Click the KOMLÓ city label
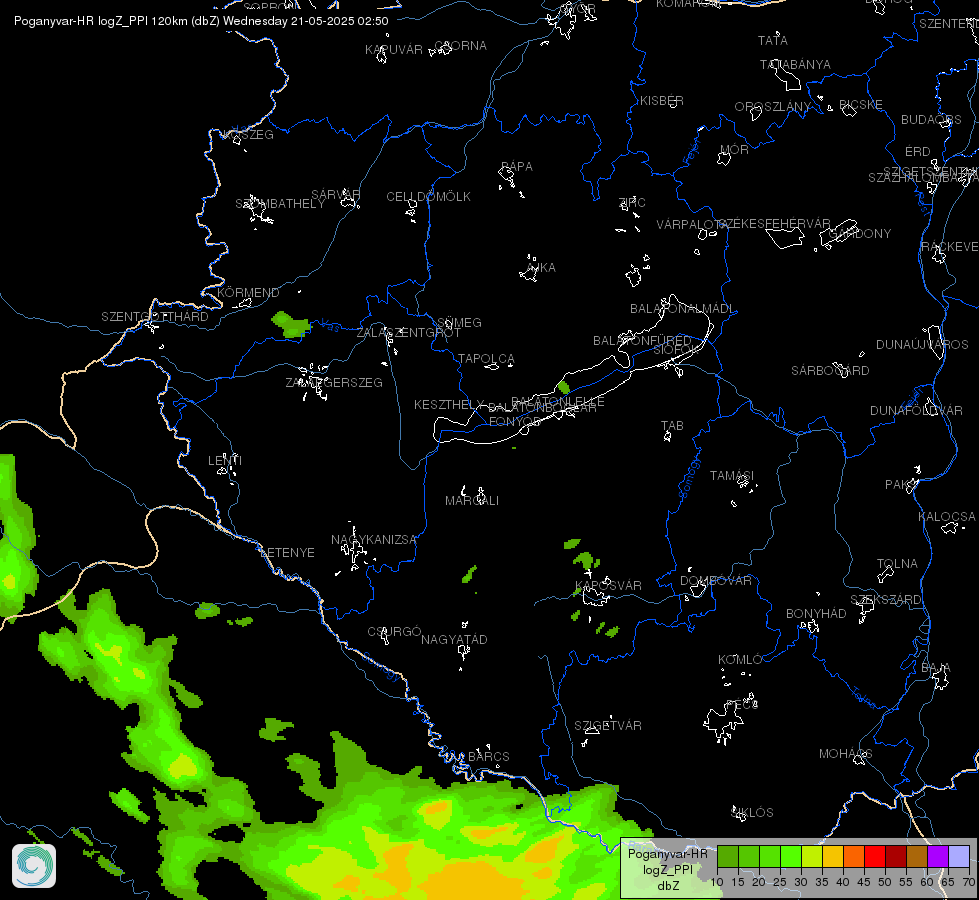 [740, 660]
